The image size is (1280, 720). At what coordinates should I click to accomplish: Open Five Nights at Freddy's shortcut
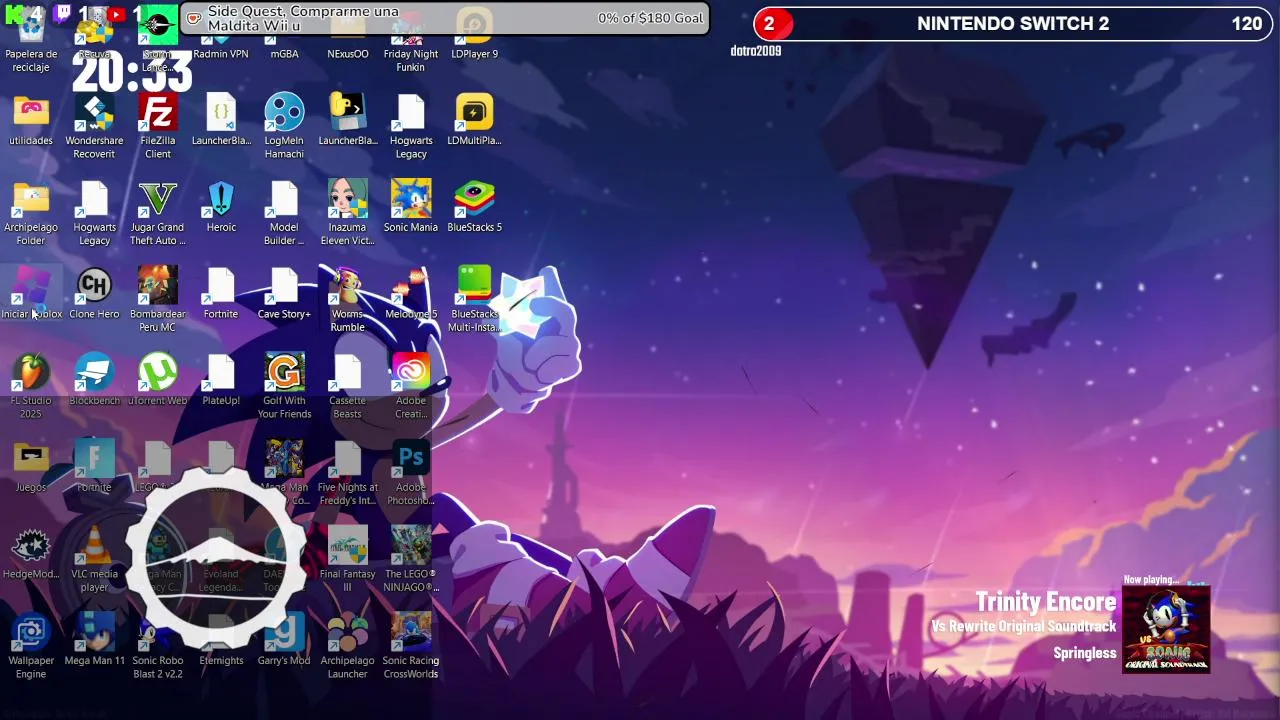tap(348, 474)
